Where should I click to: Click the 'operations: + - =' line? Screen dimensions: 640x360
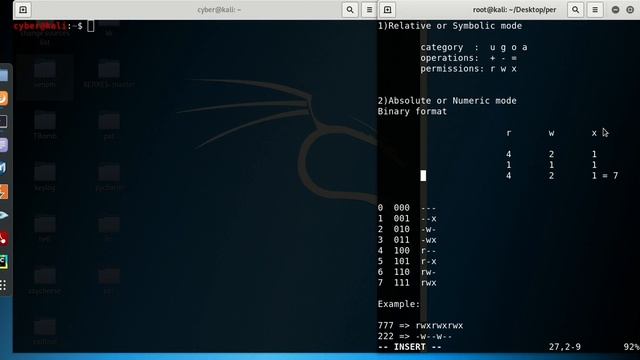469,58
